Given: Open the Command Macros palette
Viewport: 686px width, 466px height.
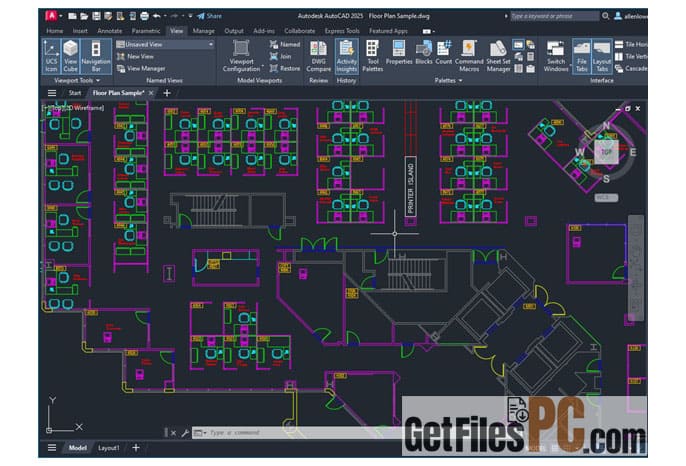Looking at the screenshot, I should pos(469,56).
